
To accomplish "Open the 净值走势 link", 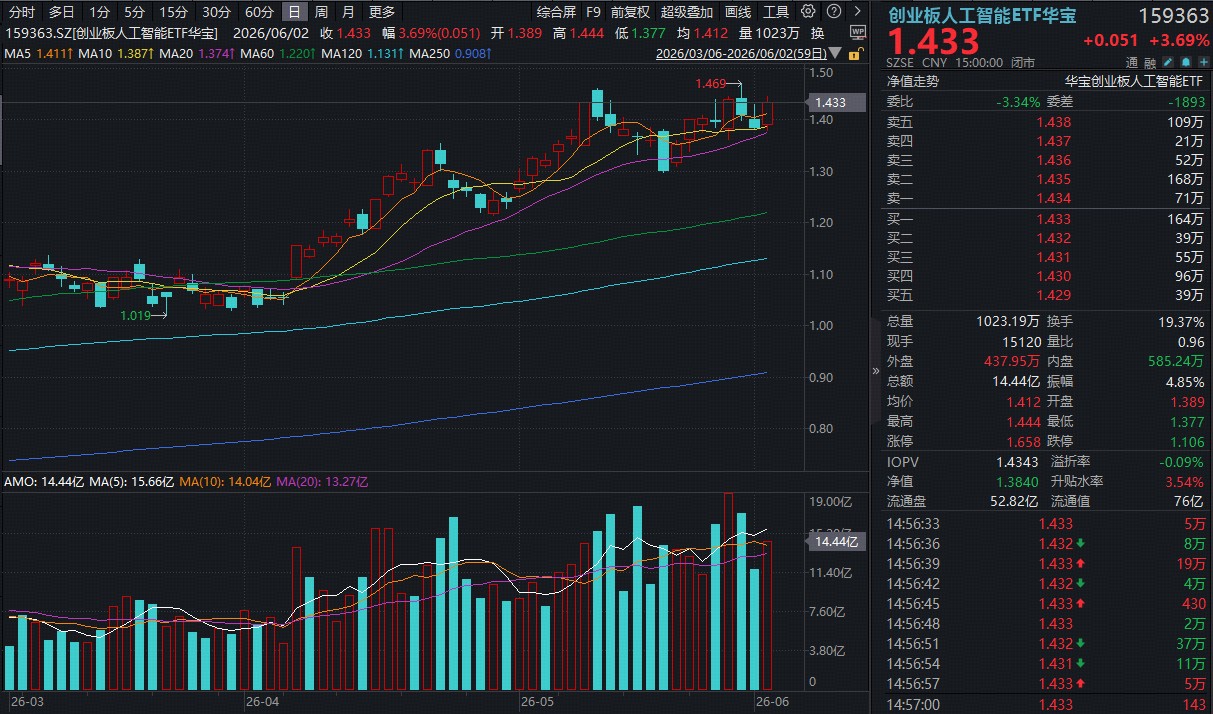I will (913, 81).
